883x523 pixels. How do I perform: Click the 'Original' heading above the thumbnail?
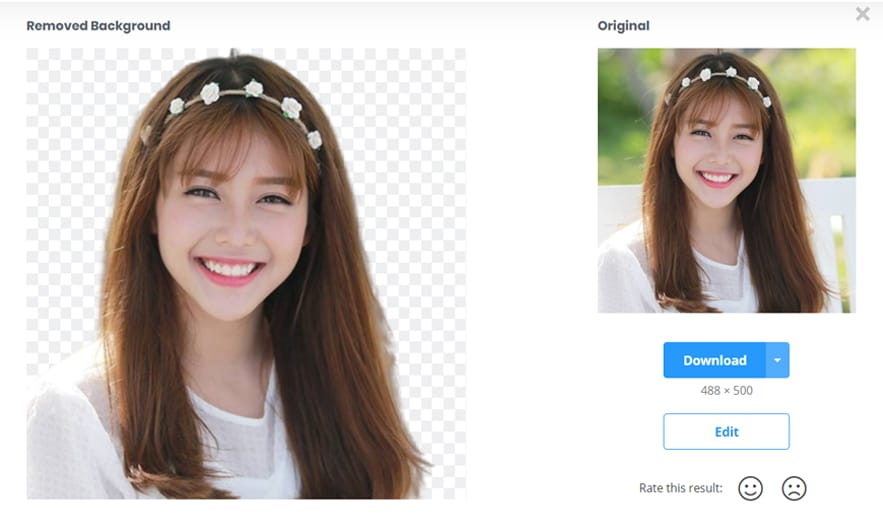click(x=623, y=26)
